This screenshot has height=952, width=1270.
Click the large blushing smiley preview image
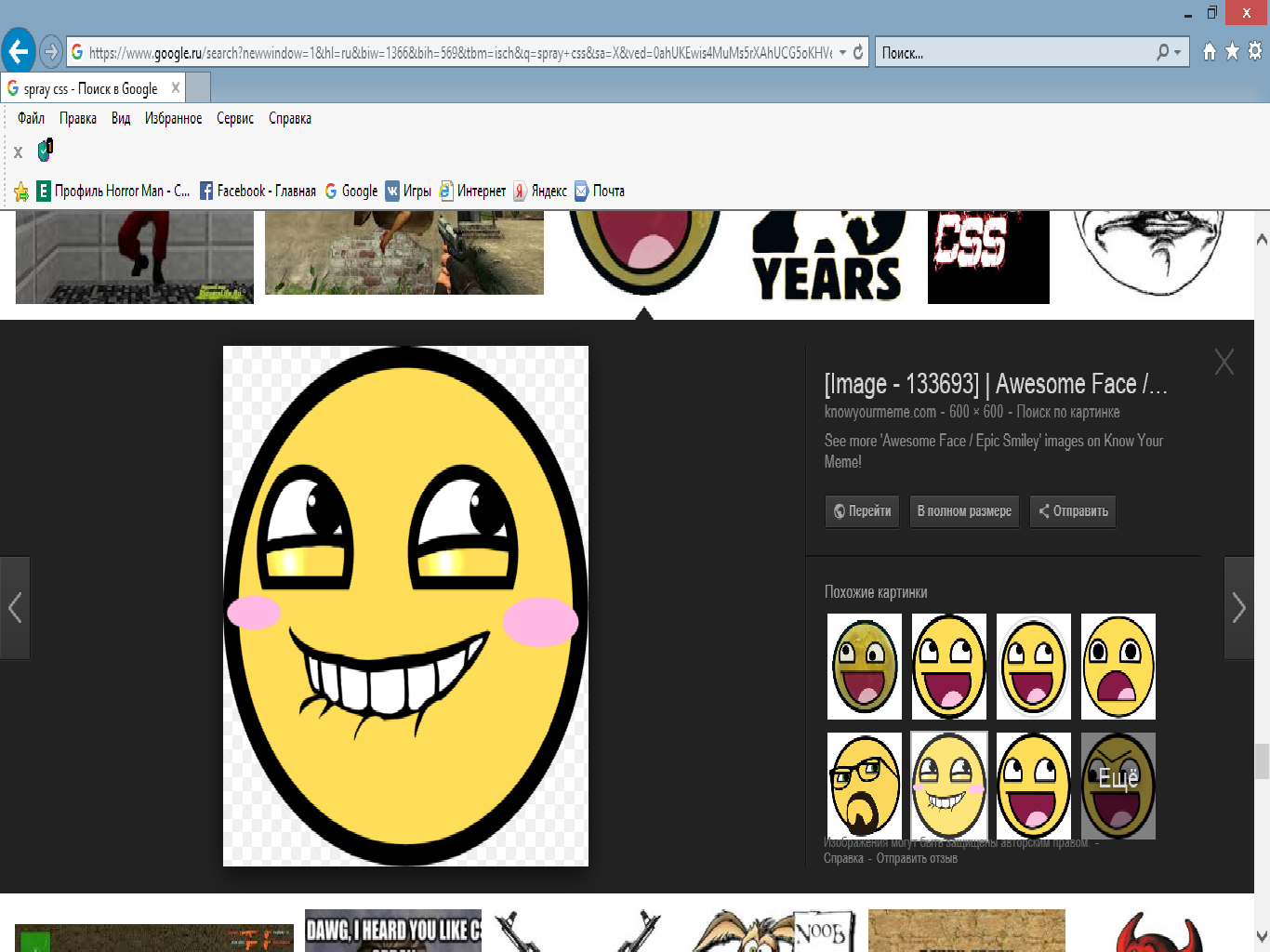[x=405, y=606]
